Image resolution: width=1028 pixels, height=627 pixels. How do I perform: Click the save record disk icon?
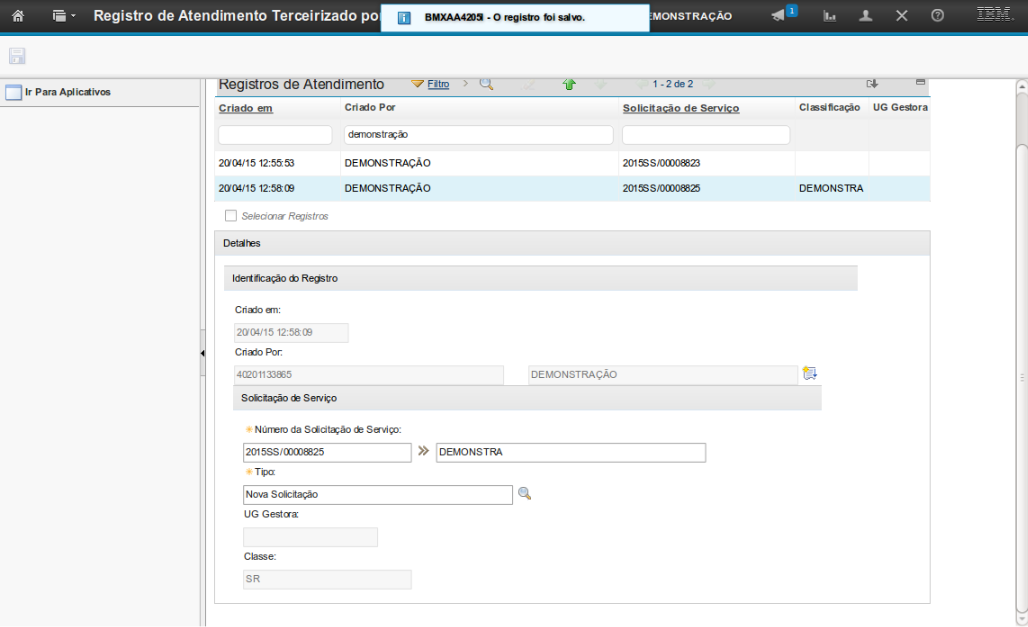pyautogui.click(x=17, y=56)
